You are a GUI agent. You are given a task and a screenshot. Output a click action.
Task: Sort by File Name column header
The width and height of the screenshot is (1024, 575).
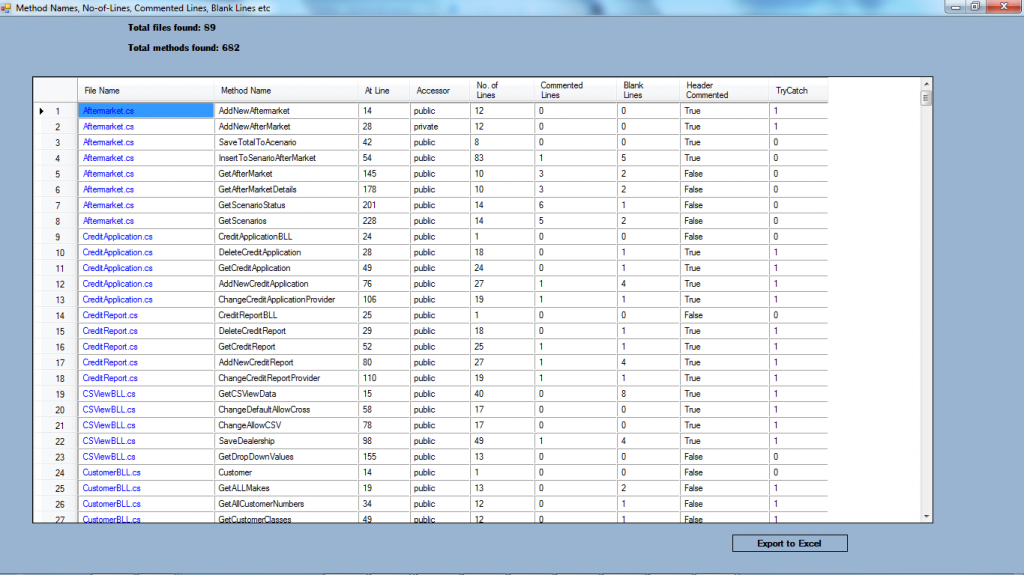tap(146, 90)
